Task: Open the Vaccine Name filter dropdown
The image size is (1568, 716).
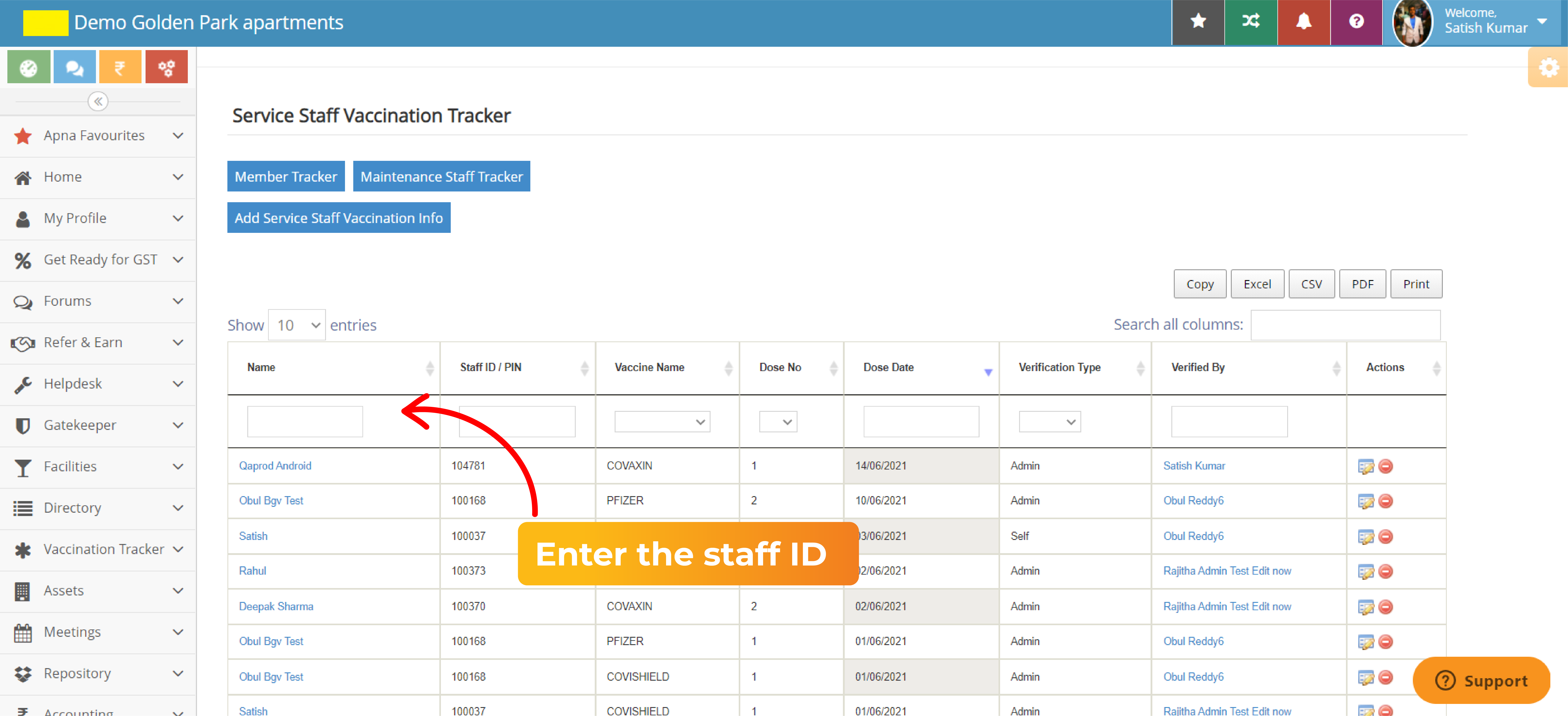Action: [662, 421]
